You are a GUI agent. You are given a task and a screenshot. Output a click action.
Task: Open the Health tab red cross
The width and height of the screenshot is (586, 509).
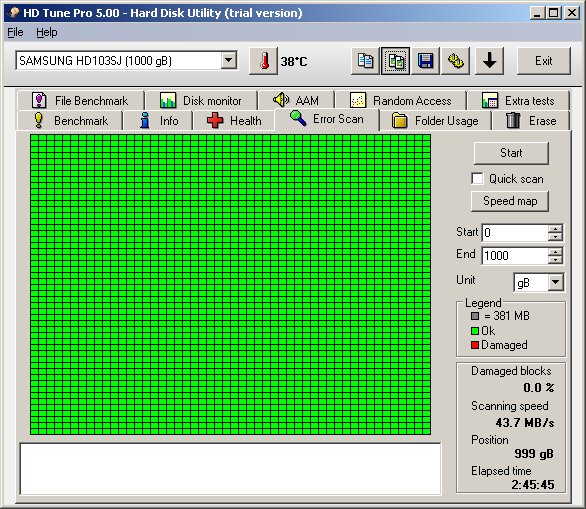(x=215, y=121)
